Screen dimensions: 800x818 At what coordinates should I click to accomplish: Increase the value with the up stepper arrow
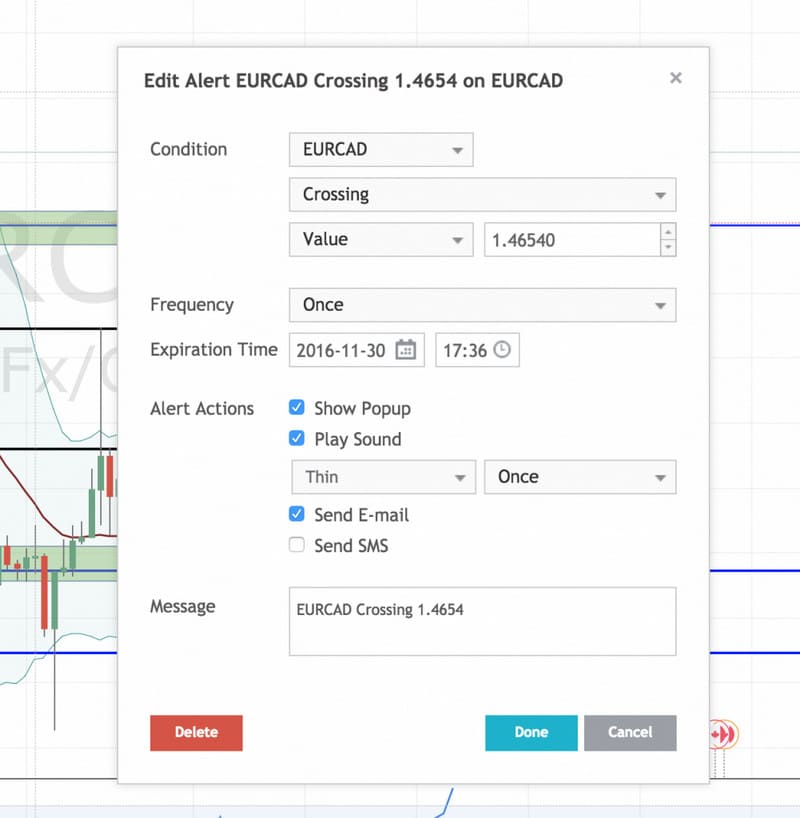click(668, 232)
